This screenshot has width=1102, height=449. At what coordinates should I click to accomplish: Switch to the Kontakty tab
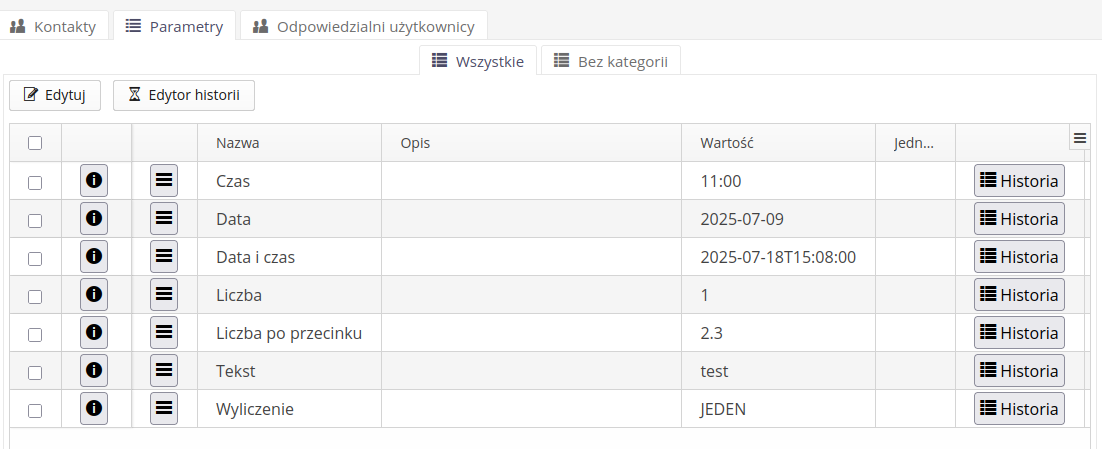coord(53,26)
